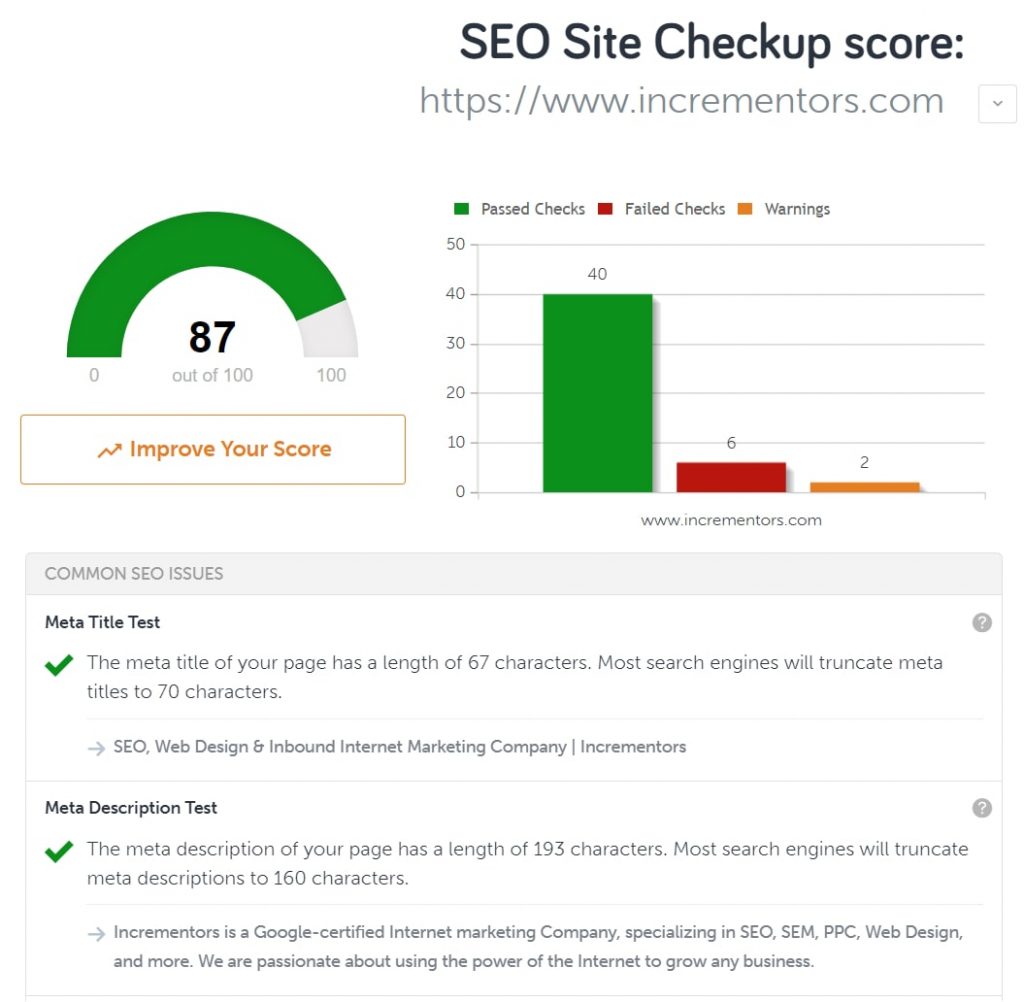Image resolution: width=1024 pixels, height=1002 pixels.
Task: Toggle the Failed Checks legend entry
Action: point(662,209)
